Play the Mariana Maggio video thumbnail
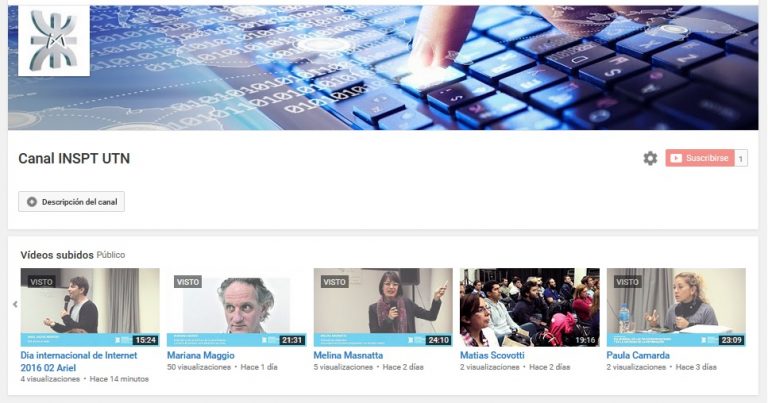768x403 pixels. pos(236,306)
